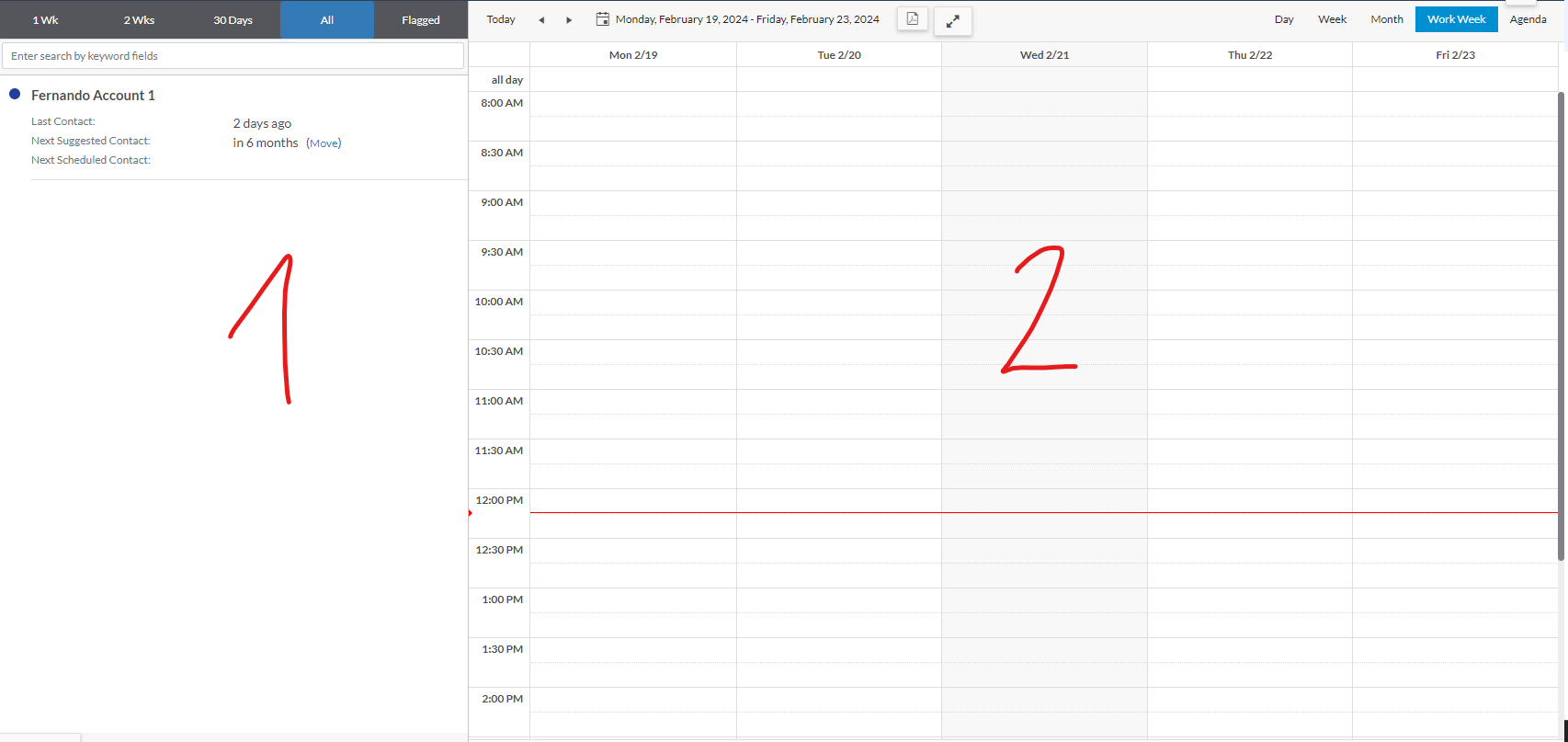Viewport: 1568px width, 742px height.
Task: Go to previous week arrow
Action: coord(541,20)
